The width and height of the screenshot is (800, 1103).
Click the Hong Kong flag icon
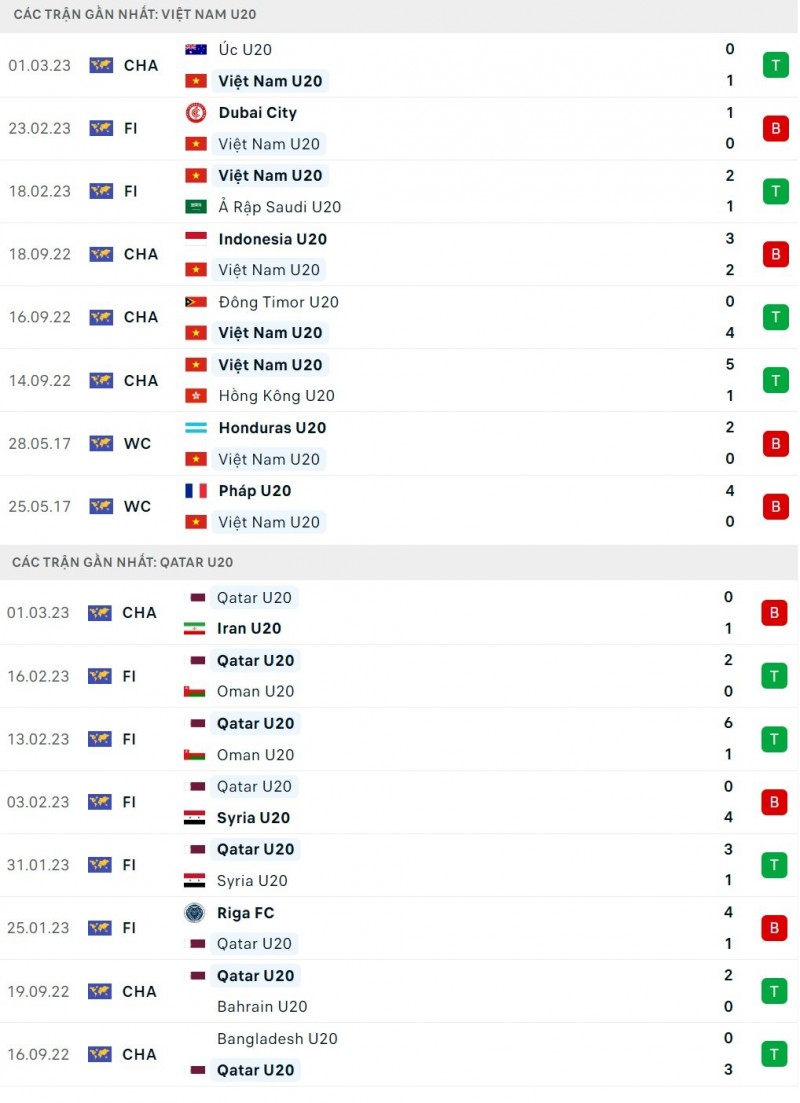pyautogui.click(x=196, y=396)
